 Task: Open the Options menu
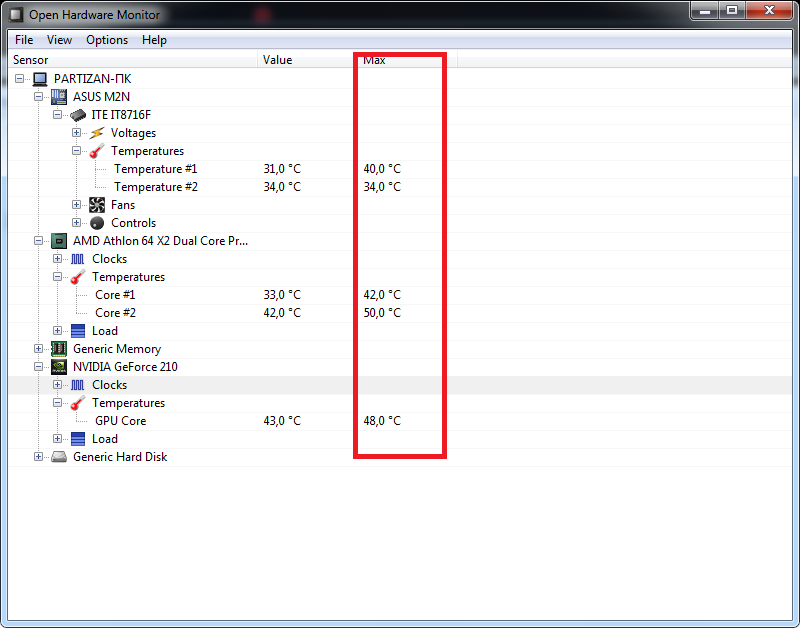click(107, 40)
